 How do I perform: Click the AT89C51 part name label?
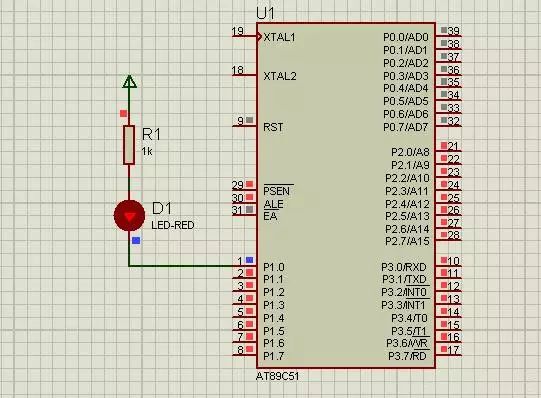(x=277, y=376)
